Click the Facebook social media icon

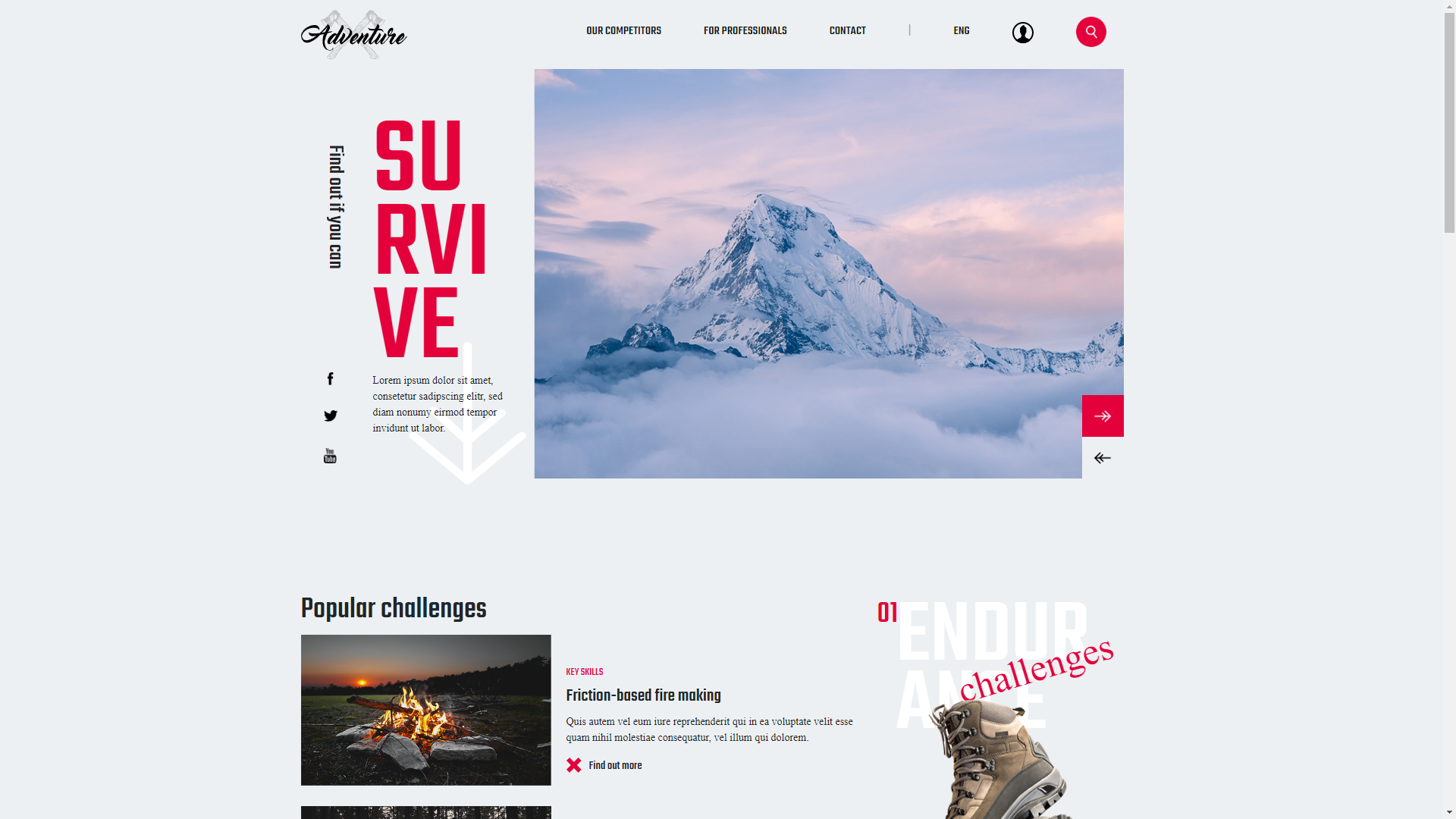330,377
